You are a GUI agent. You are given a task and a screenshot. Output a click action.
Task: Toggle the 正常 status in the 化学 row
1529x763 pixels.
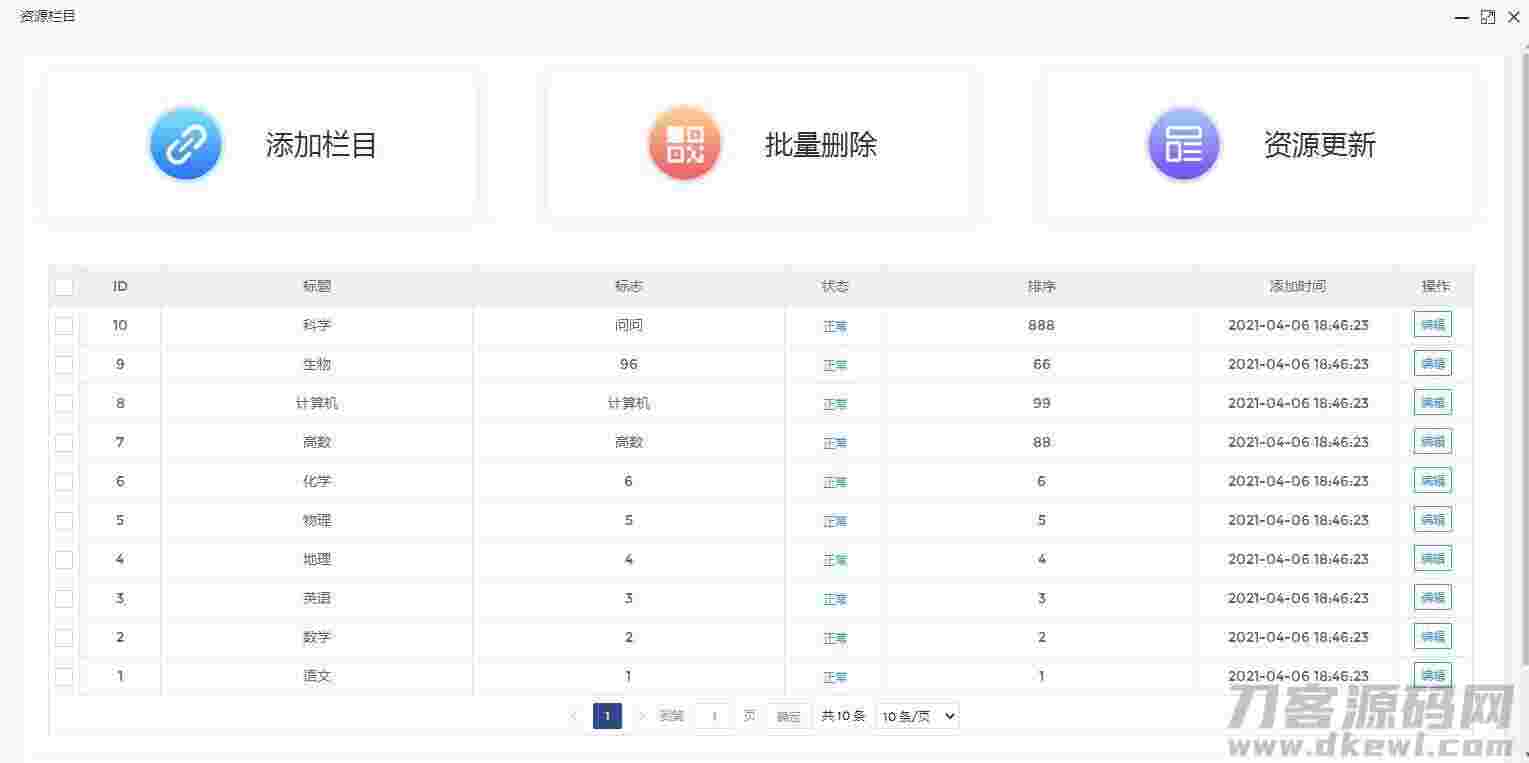(x=835, y=482)
